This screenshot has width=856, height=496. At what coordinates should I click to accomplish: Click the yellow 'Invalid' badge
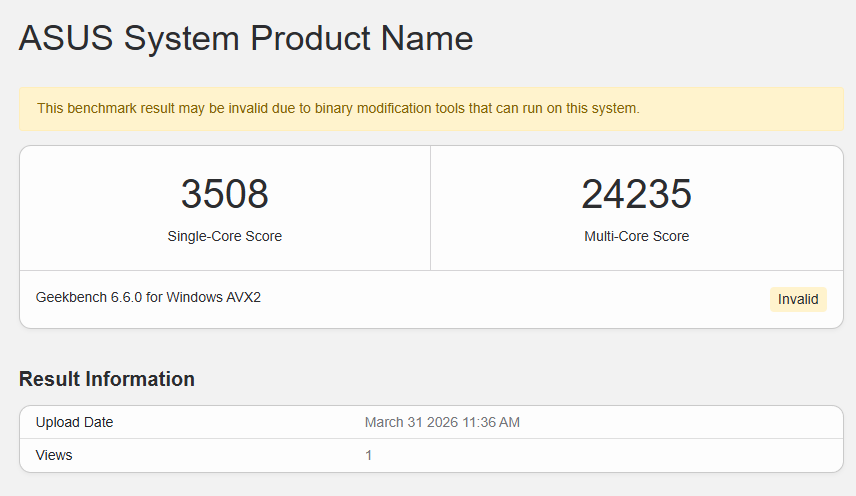(x=798, y=300)
